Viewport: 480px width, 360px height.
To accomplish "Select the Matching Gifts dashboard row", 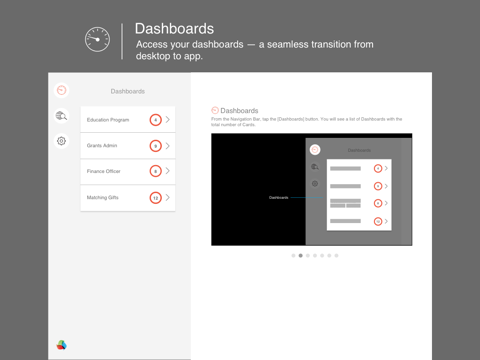I will point(128,198).
